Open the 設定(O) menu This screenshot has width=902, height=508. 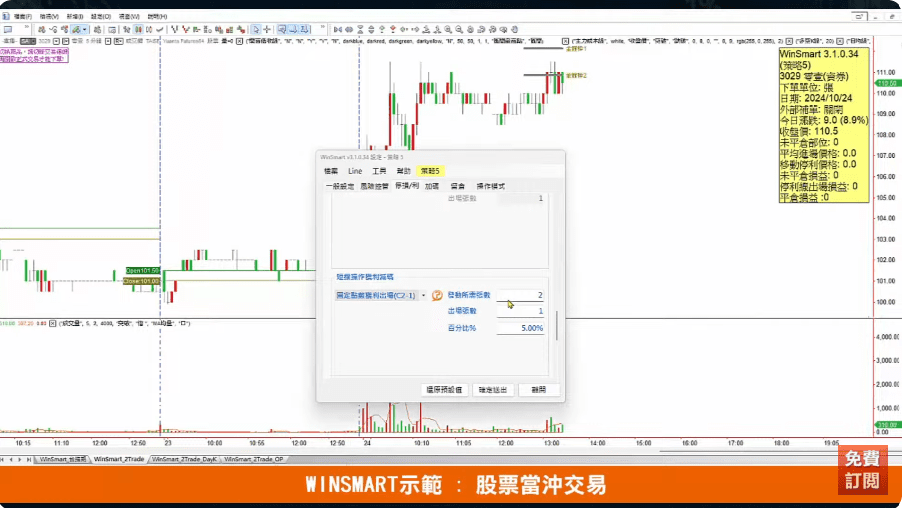point(101,17)
